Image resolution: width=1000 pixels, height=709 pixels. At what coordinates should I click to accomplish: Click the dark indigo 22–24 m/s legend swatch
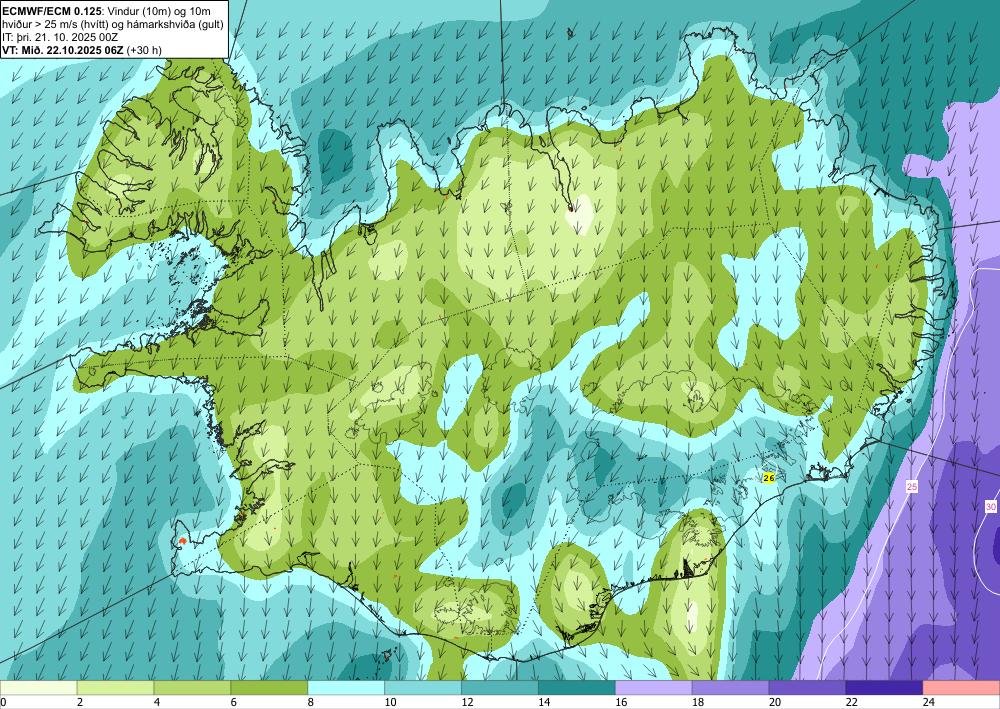point(885,688)
